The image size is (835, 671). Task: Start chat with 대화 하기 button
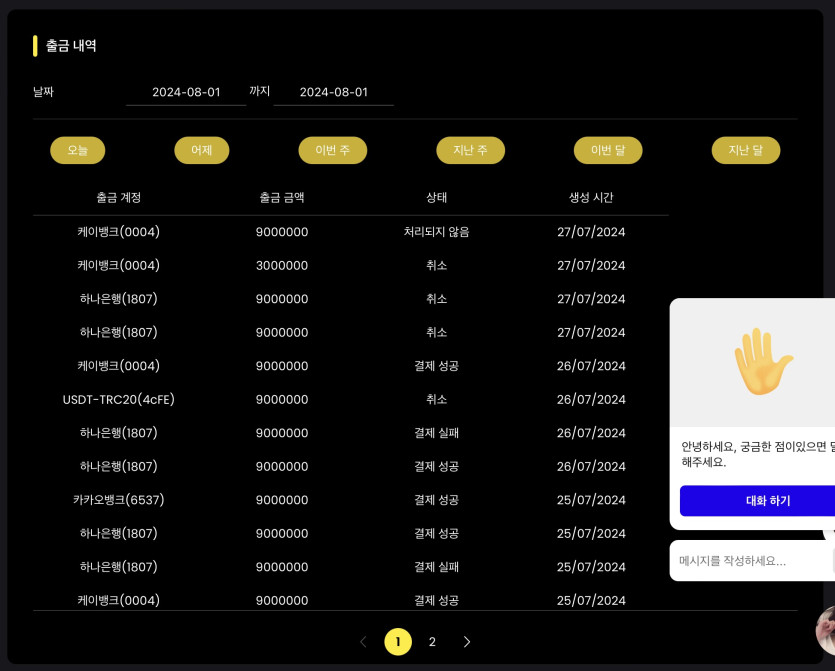coord(757,501)
